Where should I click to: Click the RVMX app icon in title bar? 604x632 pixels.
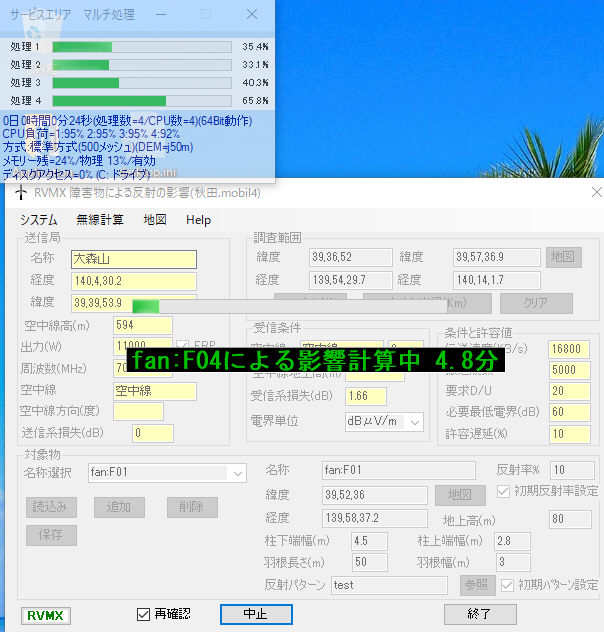tap(18, 193)
